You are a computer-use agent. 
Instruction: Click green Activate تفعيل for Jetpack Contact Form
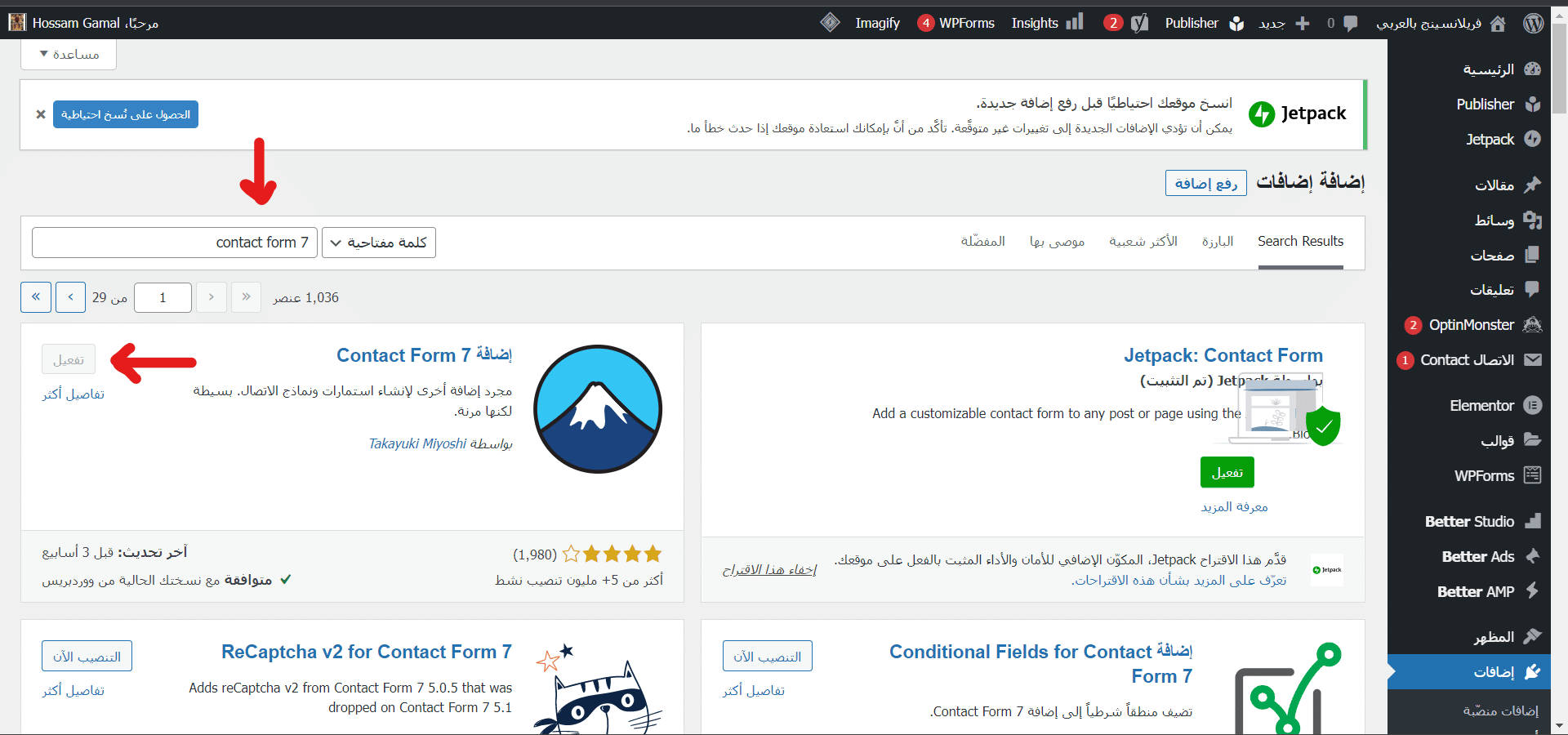tap(1227, 472)
